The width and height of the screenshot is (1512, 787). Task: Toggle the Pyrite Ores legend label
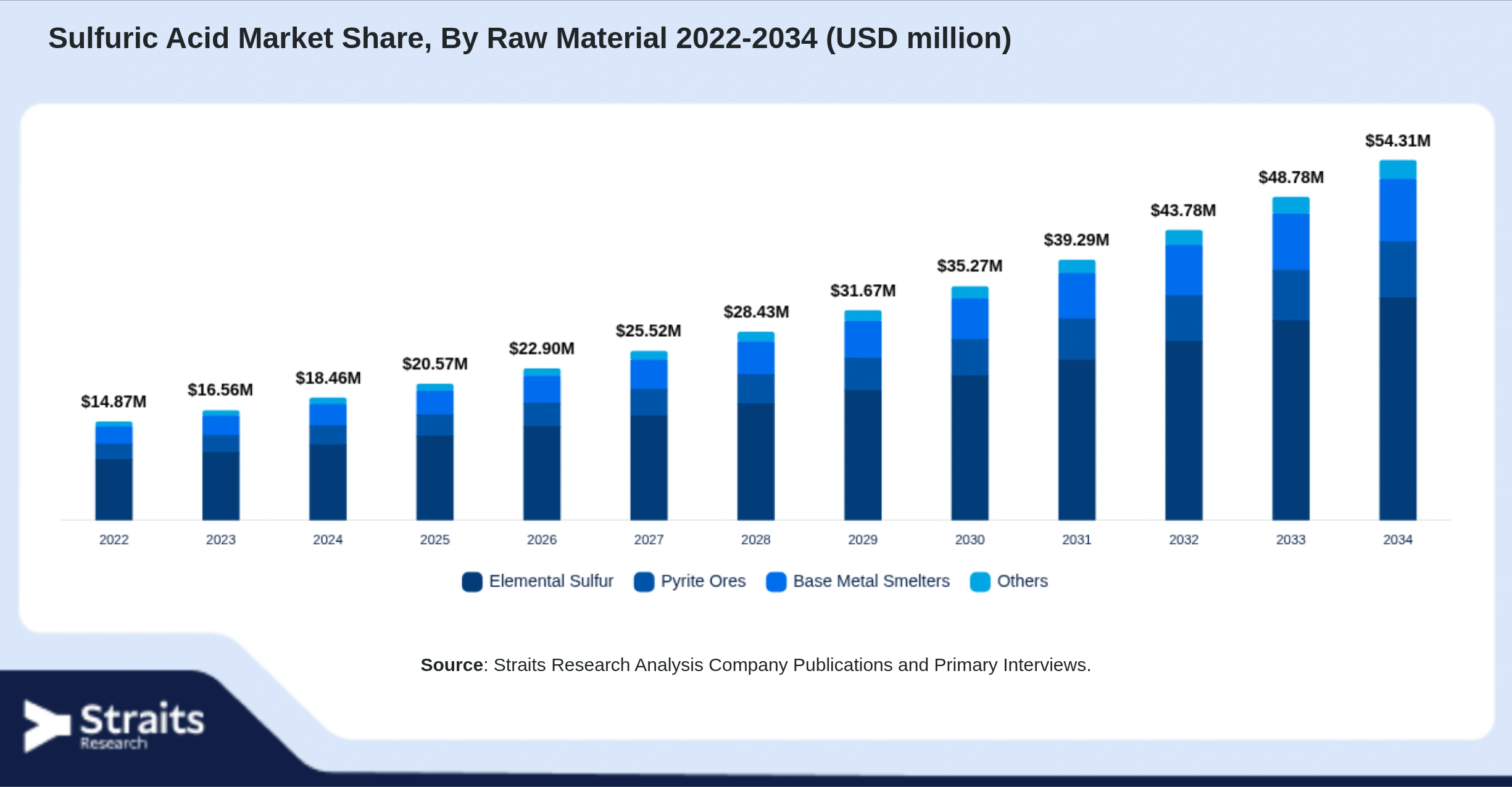coord(703,581)
